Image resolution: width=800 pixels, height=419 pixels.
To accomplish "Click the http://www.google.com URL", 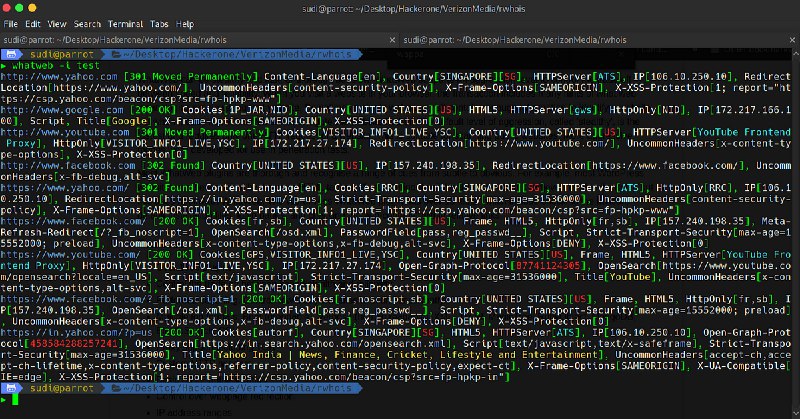I will 62,110.
